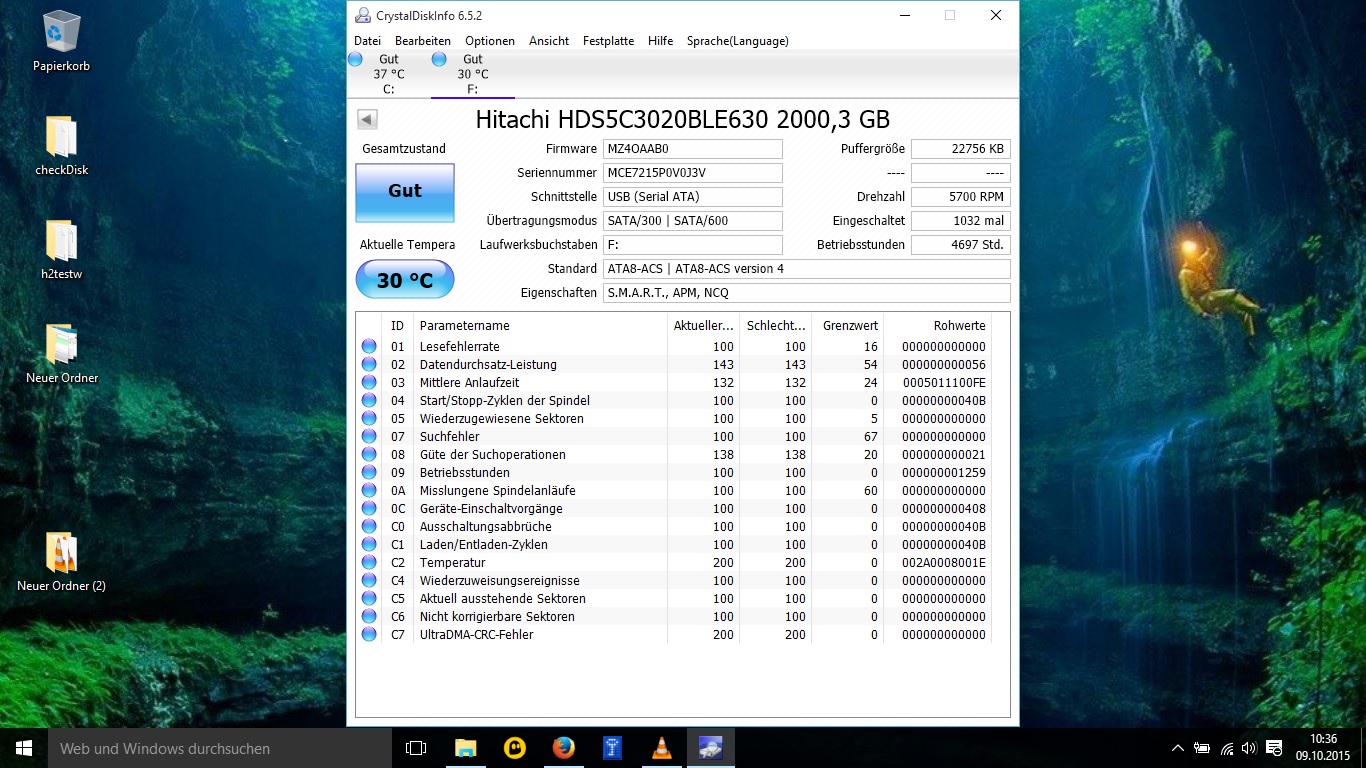Click status orb for Güte der Suchoperationen
The image size is (1366, 768).
tap(369, 455)
